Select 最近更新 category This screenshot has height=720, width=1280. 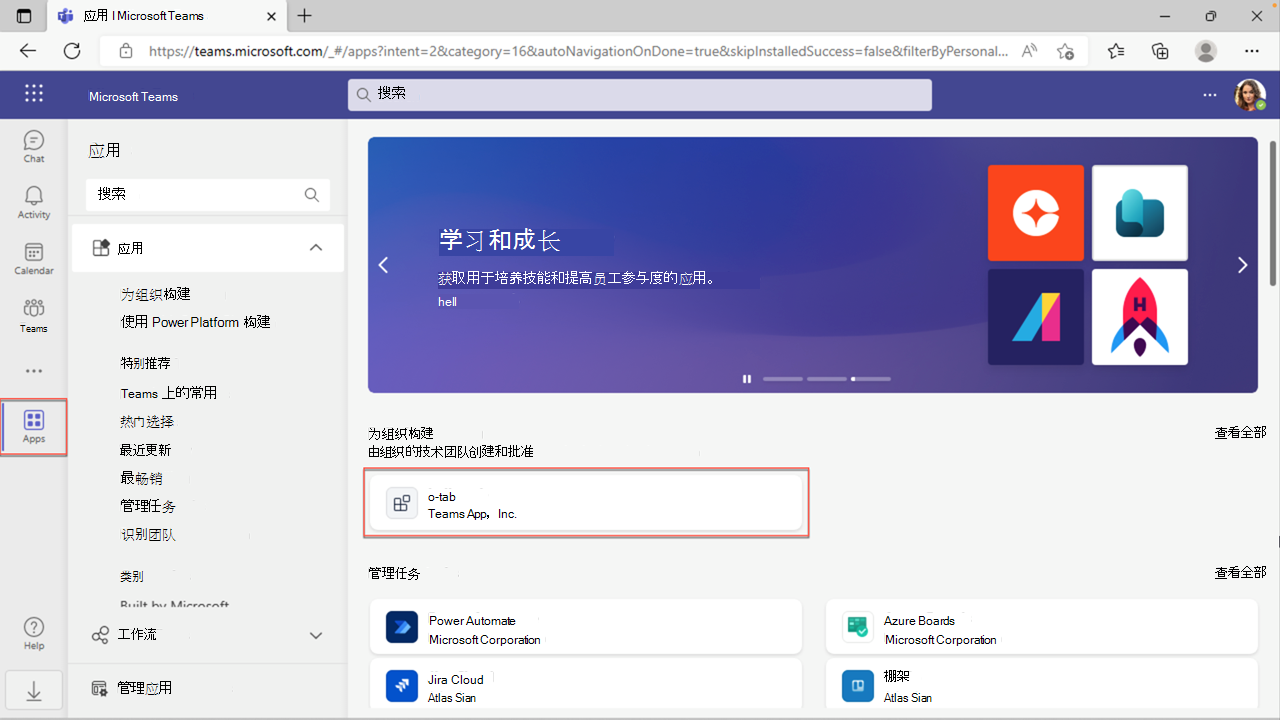(146, 450)
